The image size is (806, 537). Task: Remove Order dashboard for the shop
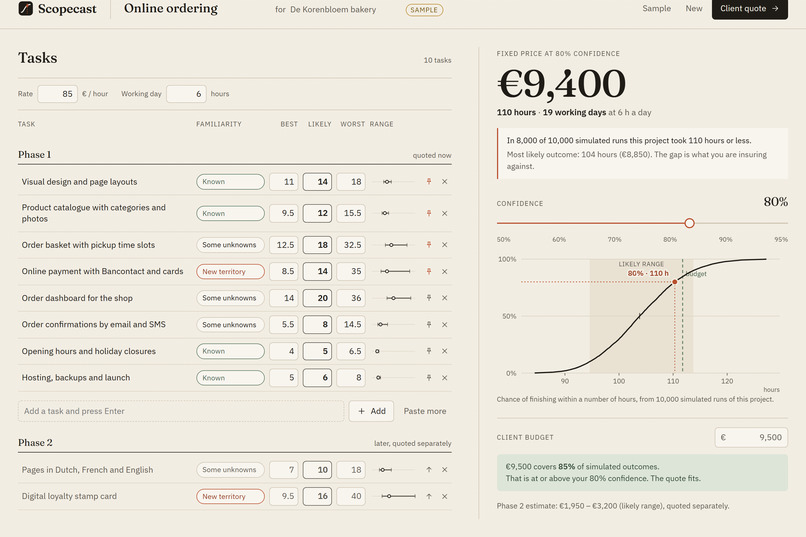click(445, 298)
